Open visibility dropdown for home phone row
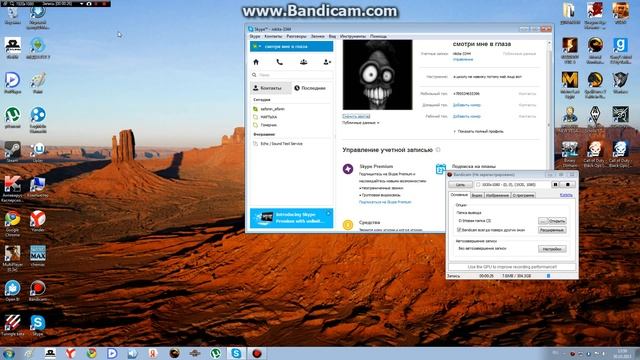 pos(527,105)
